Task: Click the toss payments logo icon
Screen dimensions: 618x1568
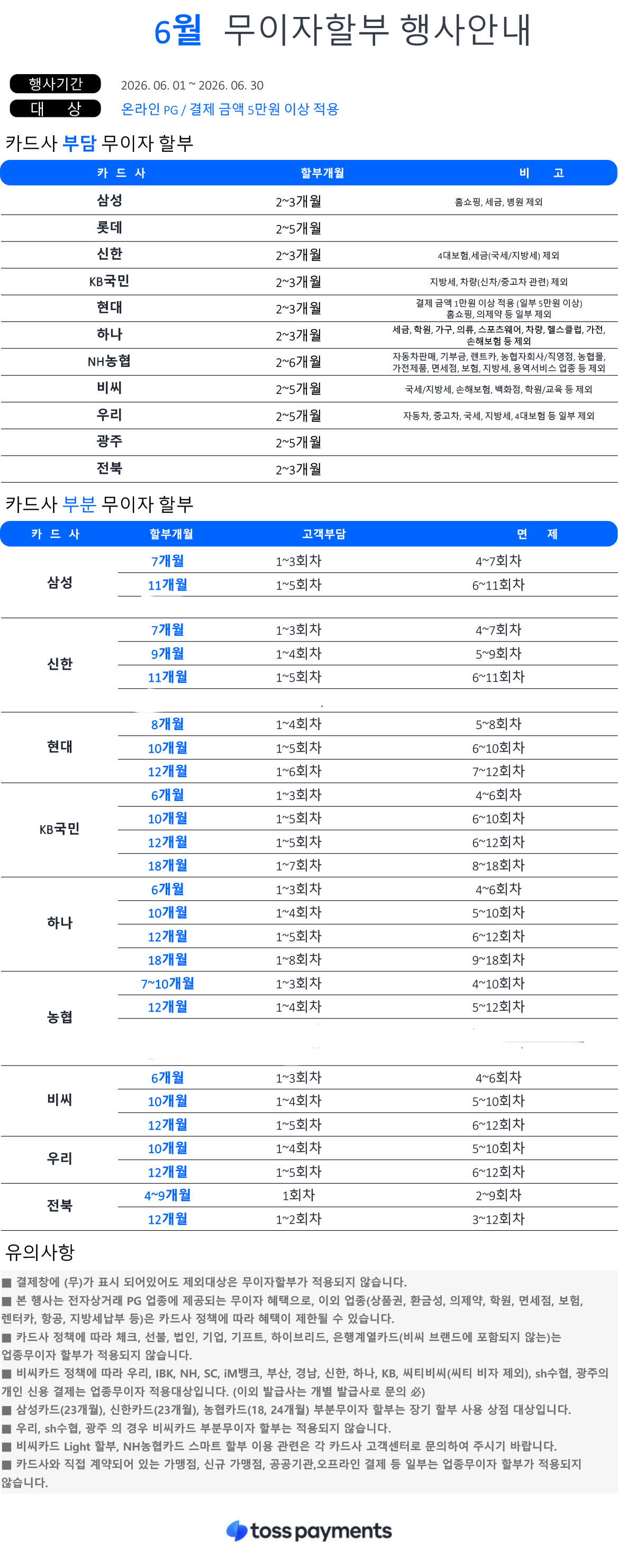Action: tap(237, 1530)
